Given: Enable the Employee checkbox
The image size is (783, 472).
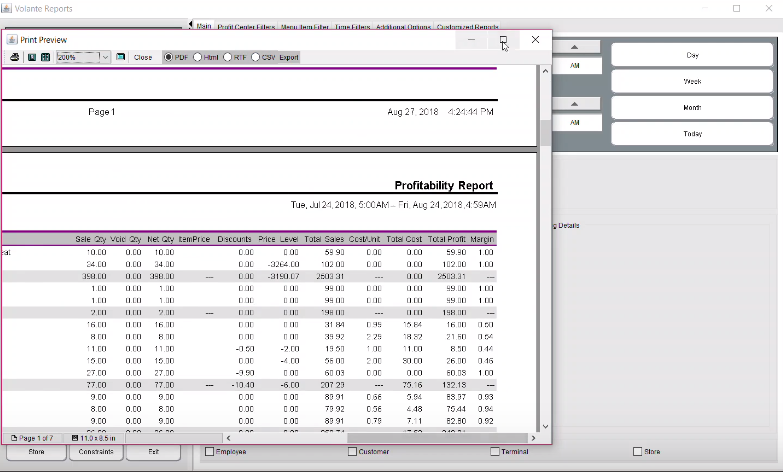Looking at the screenshot, I should 209,452.
